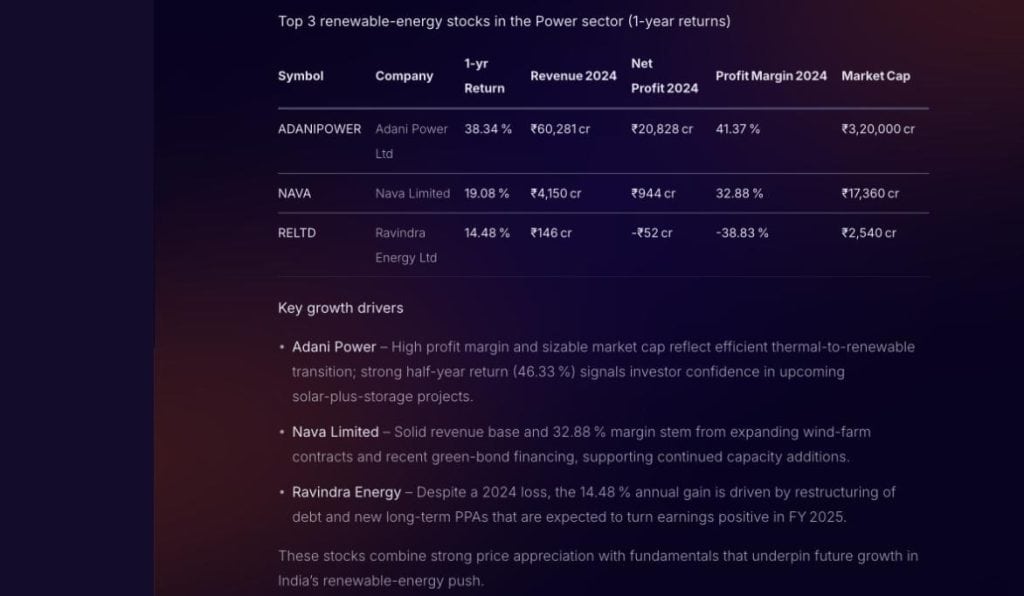The height and width of the screenshot is (596, 1024).
Task: Select the NAVA symbol cell
Action: tap(294, 193)
